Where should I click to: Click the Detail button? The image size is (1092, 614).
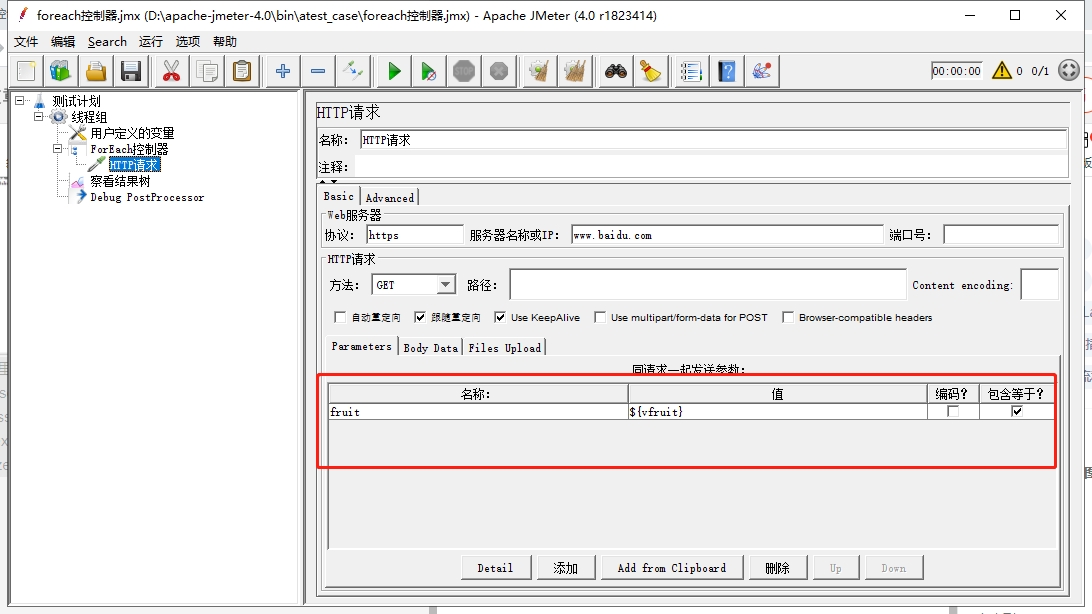(x=495, y=568)
